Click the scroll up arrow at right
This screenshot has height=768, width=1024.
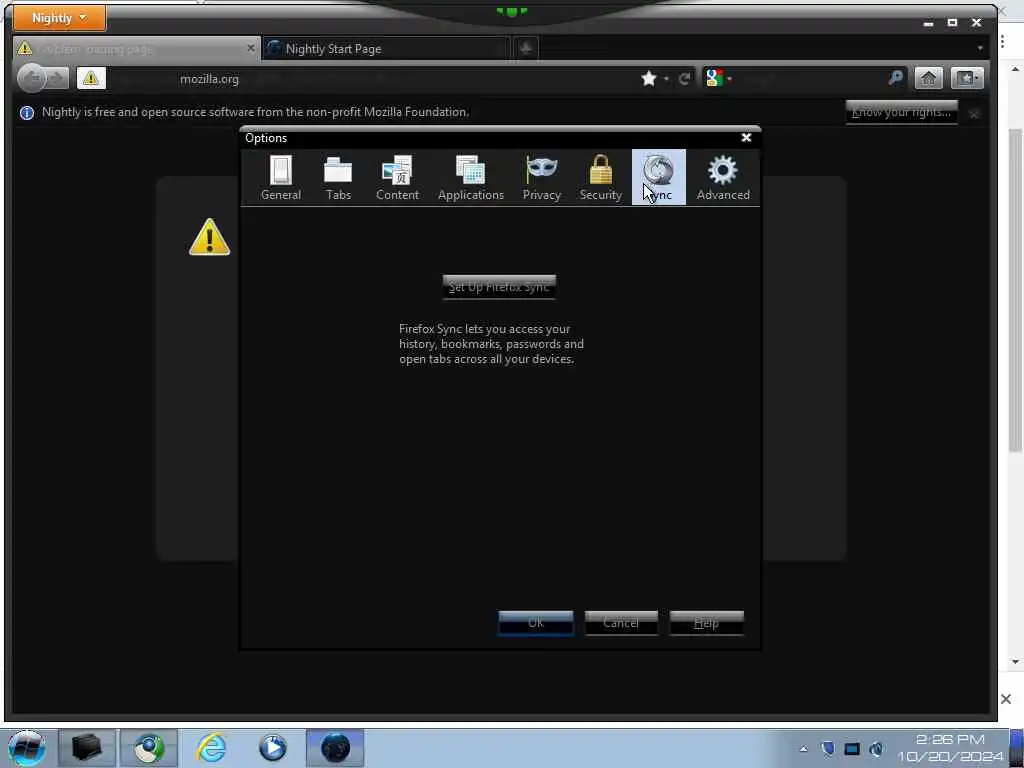[1015, 69]
